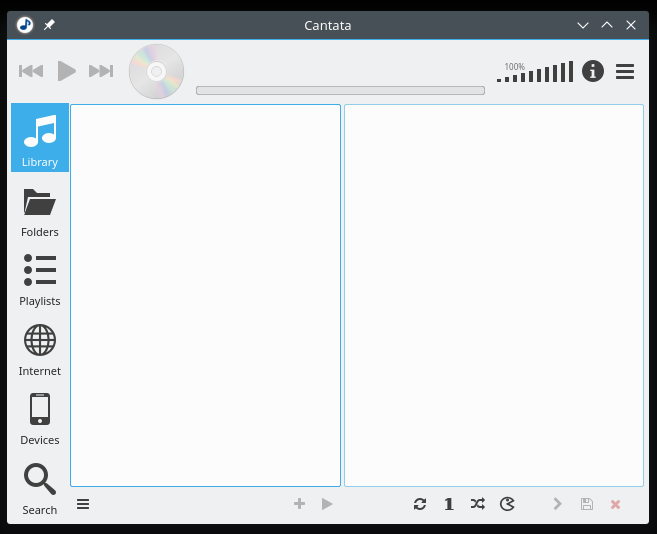
Task: Open the main hamburger menu
Action: pyautogui.click(x=625, y=71)
